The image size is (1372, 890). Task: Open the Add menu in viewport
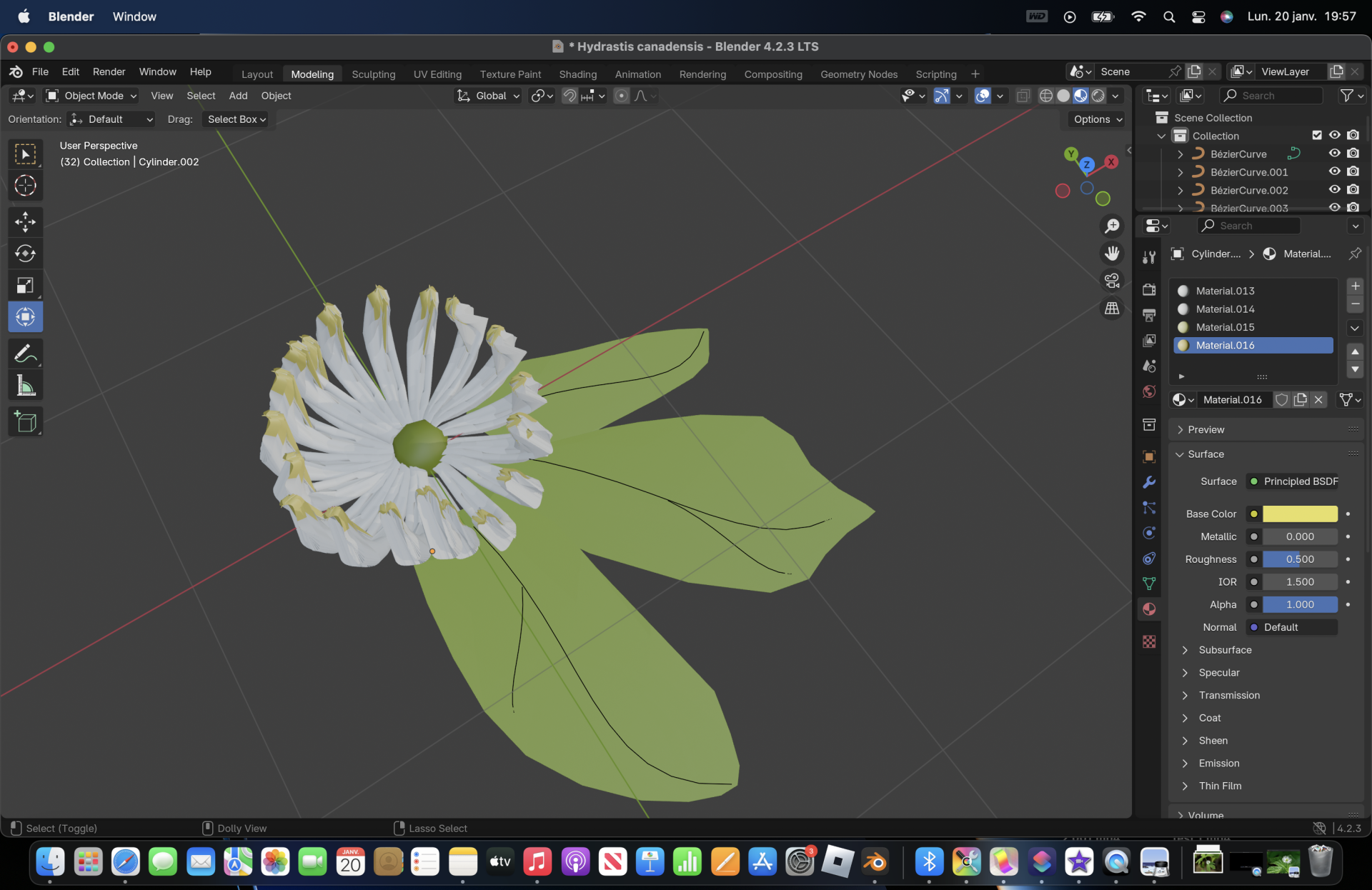pyautogui.click(x=238, y=96)
